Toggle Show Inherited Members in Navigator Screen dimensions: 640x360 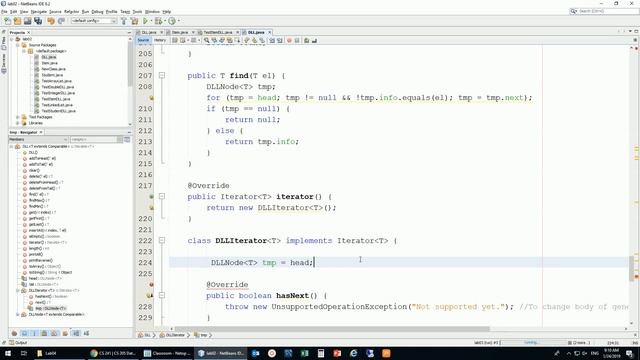pyautogui.click(x=14, y=333)
